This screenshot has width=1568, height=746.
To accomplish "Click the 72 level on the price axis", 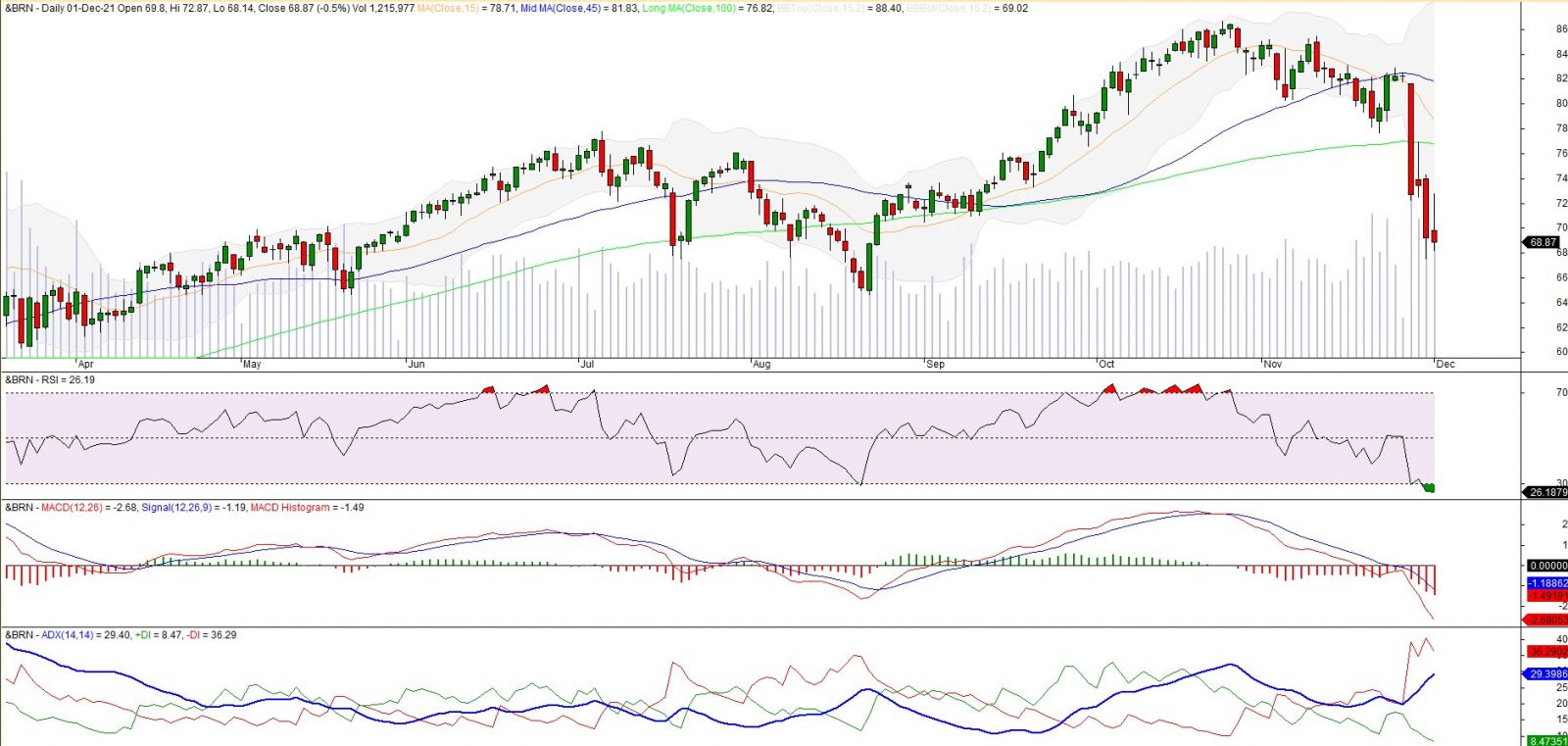I will [x=1561, y=203].
